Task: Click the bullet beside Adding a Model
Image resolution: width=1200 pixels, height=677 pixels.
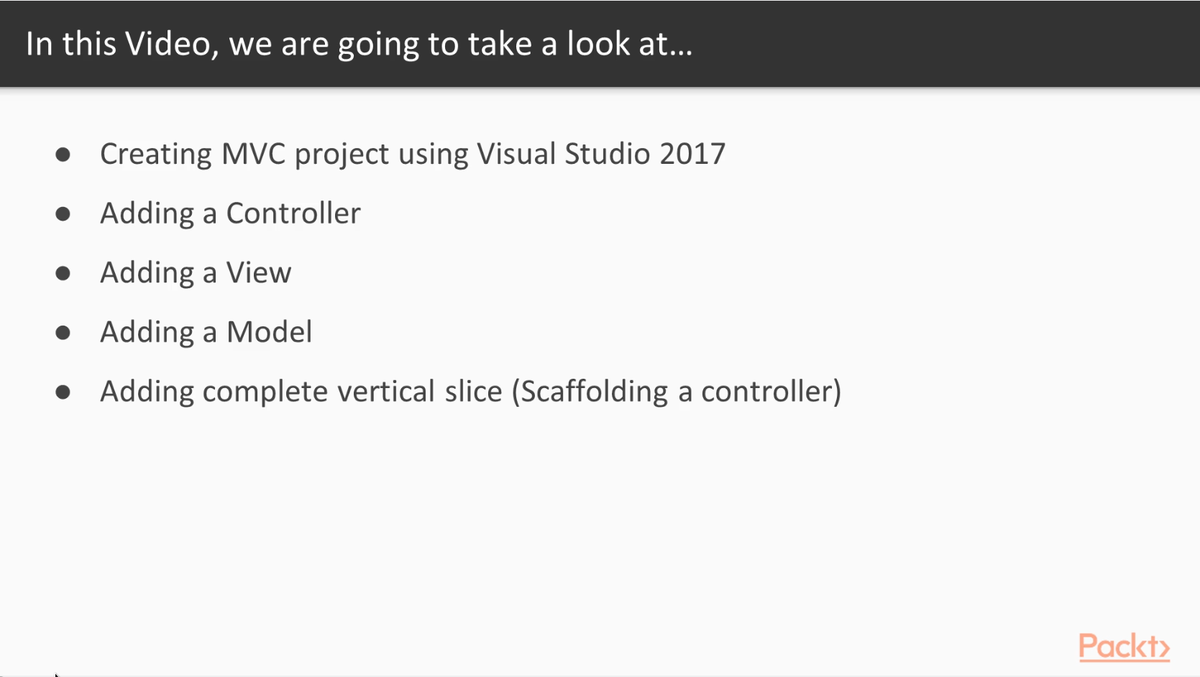Action: (63, 332)
